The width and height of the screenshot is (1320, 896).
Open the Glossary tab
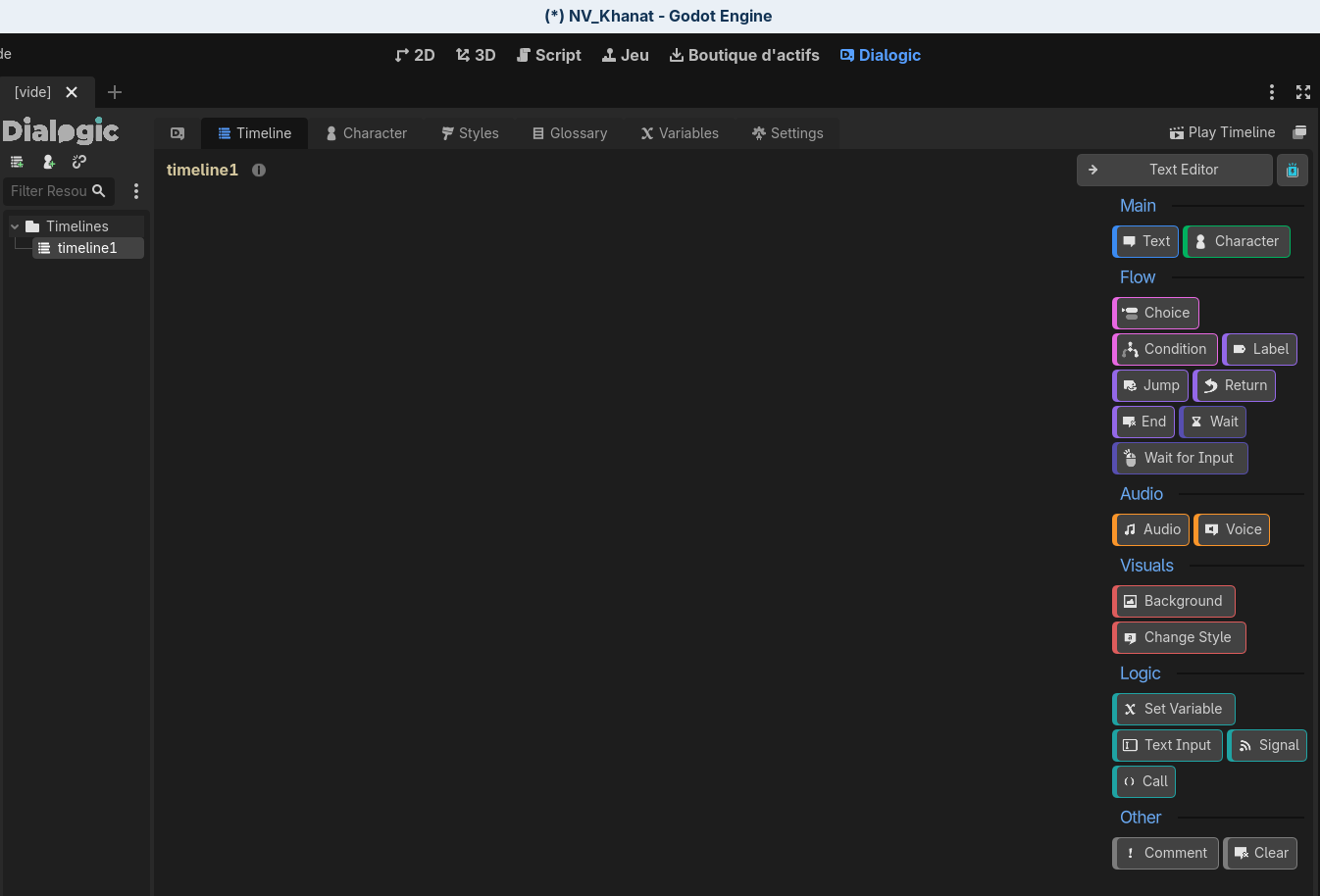click(570, 133)
